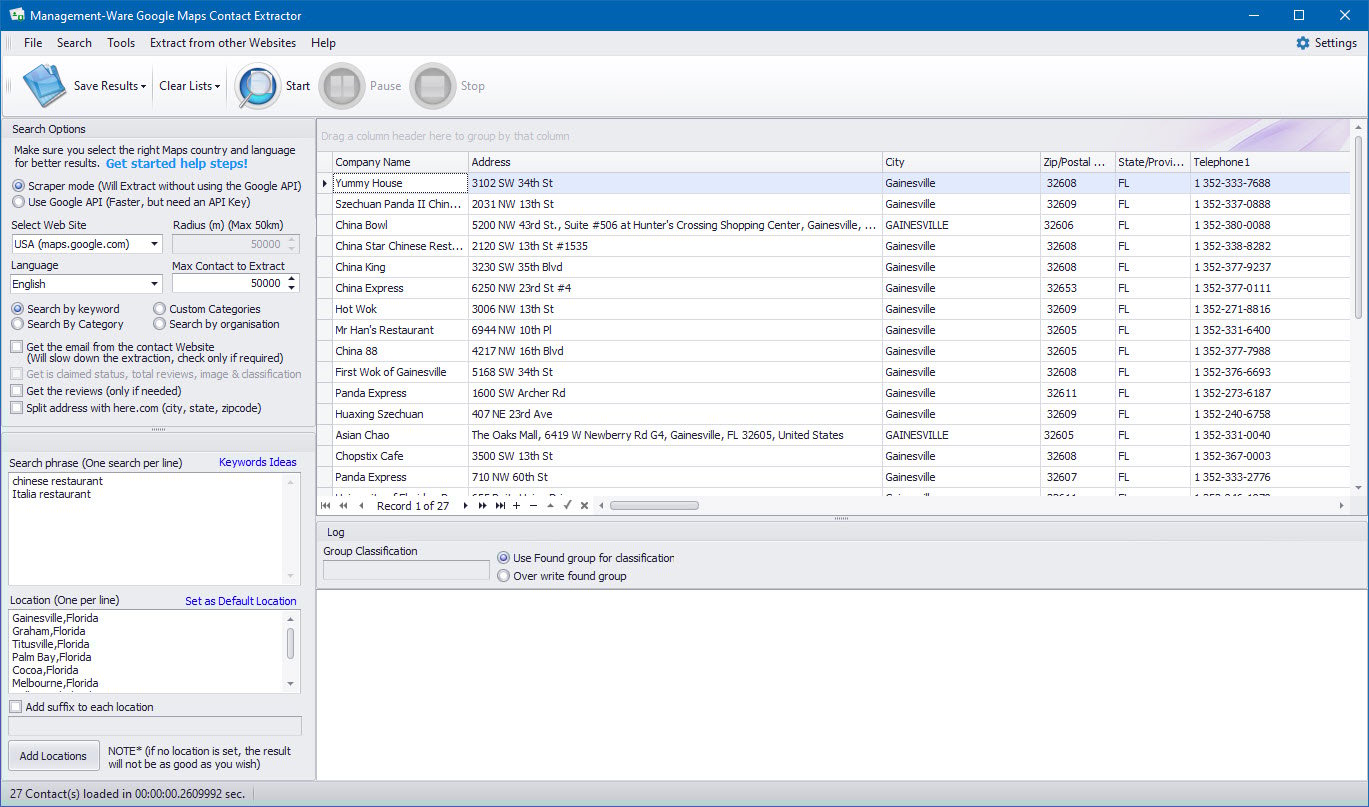1369x807 pixels.
Task: Delete record using the minus icon
Action: [x=533, y=506]
